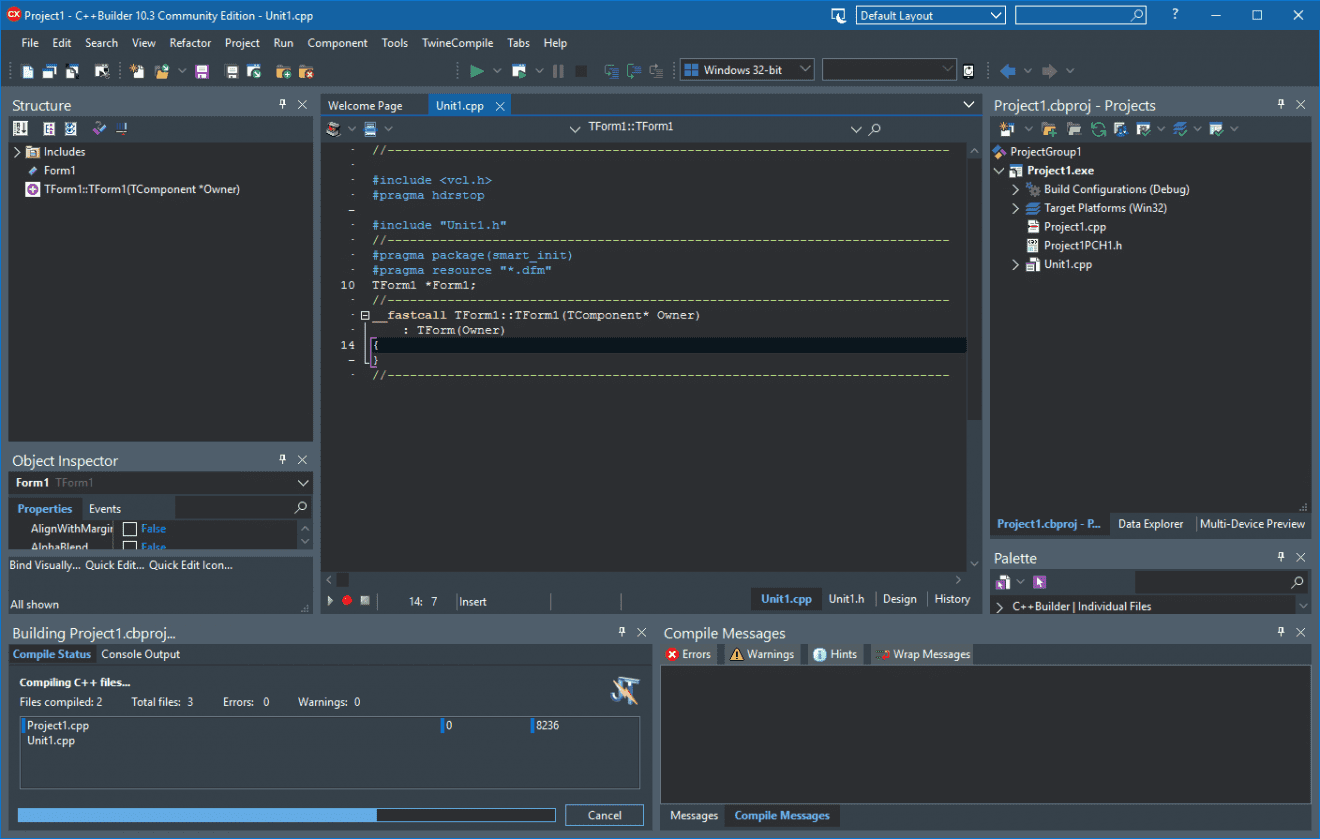Click the blue Back navigation arrow

click(1008, 71)
